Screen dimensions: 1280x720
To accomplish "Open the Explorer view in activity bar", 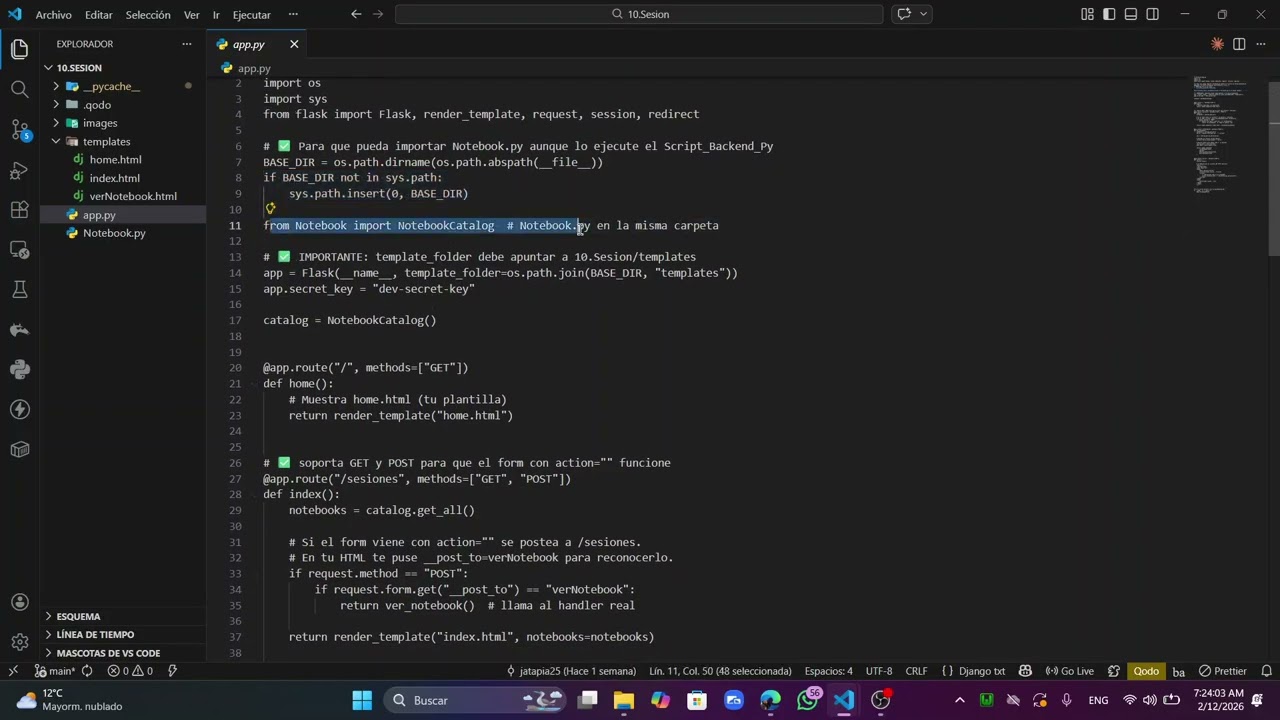I will 19,49.
